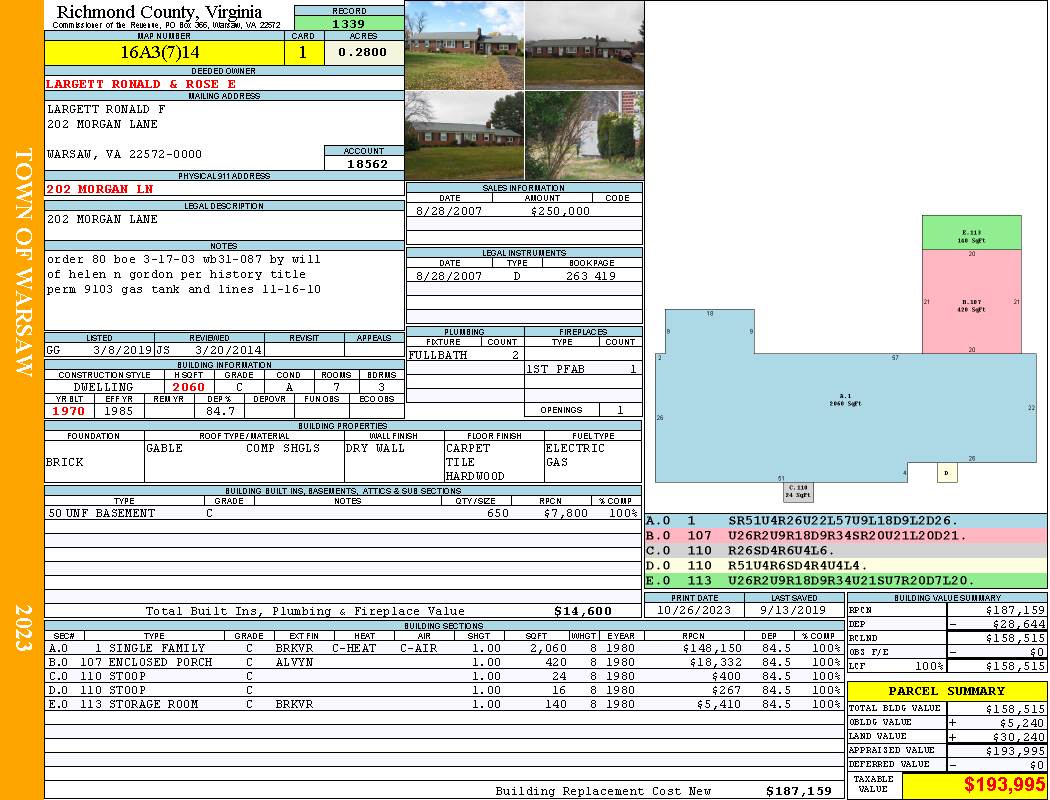
Task: Click the LAND VALUE $30,240
Action: 1018,736
